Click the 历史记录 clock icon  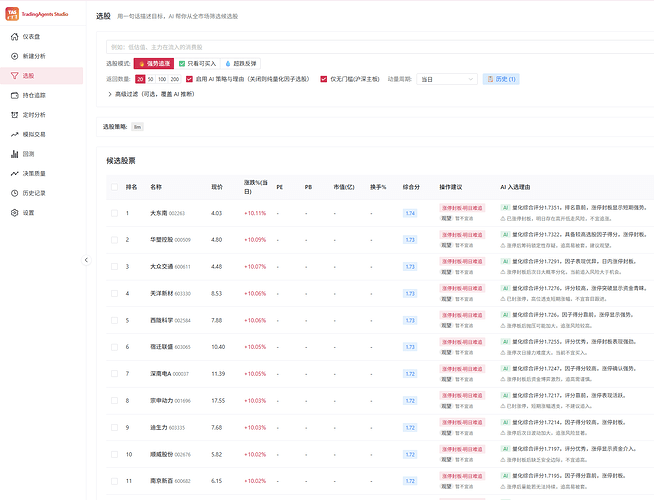pyautogui.click(x=15, y=193)
